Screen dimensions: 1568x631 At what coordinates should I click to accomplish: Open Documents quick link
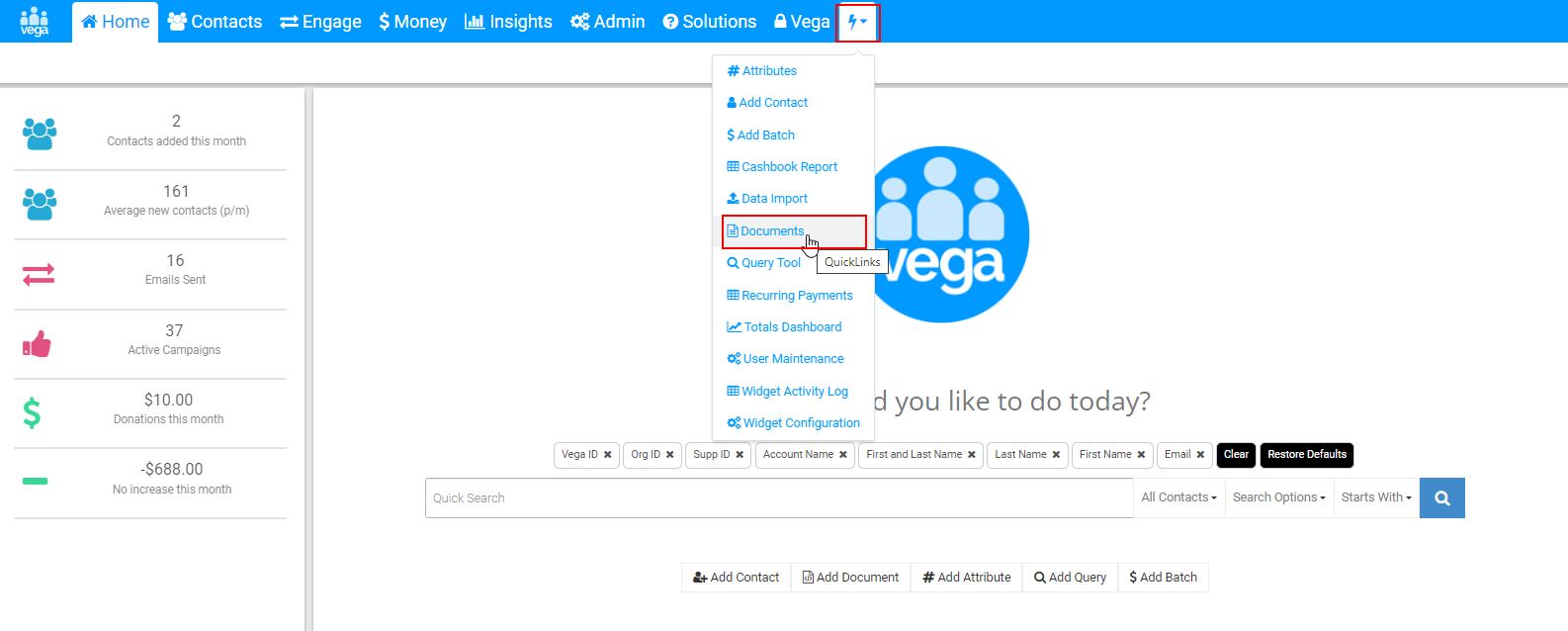click(766, 231)
